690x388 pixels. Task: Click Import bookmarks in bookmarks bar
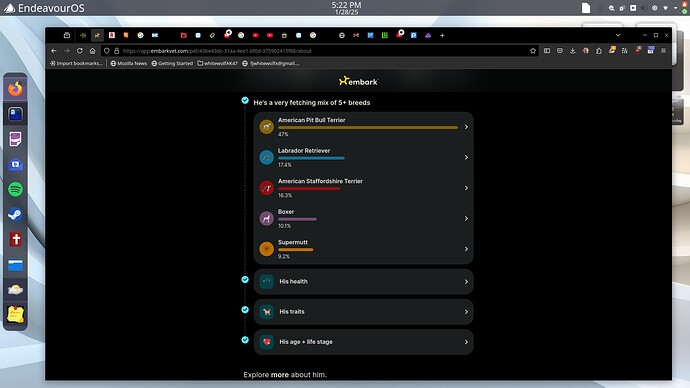pos(76,63)
